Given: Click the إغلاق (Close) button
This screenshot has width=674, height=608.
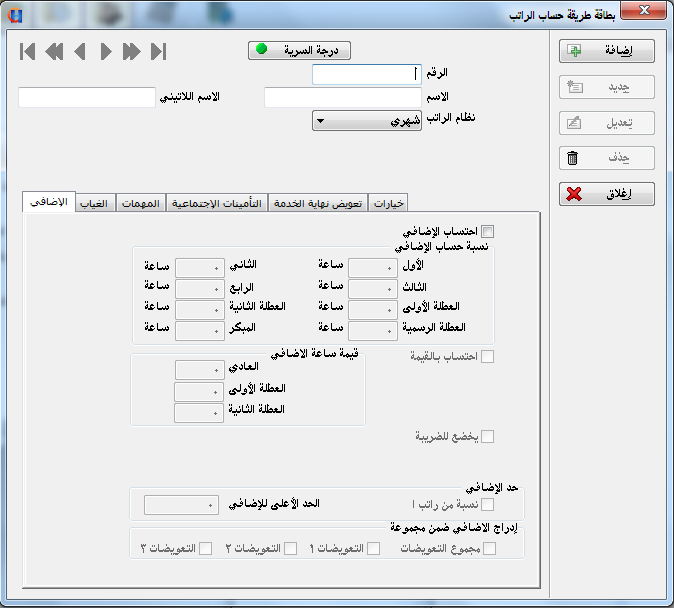Looking at the screenshot, I should coord(607,194).
